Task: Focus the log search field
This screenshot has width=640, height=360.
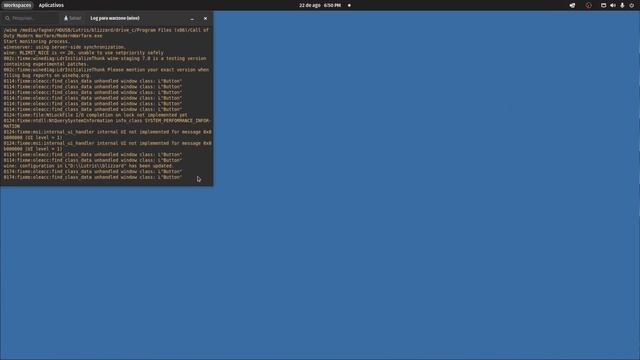Action: [31, 18]
